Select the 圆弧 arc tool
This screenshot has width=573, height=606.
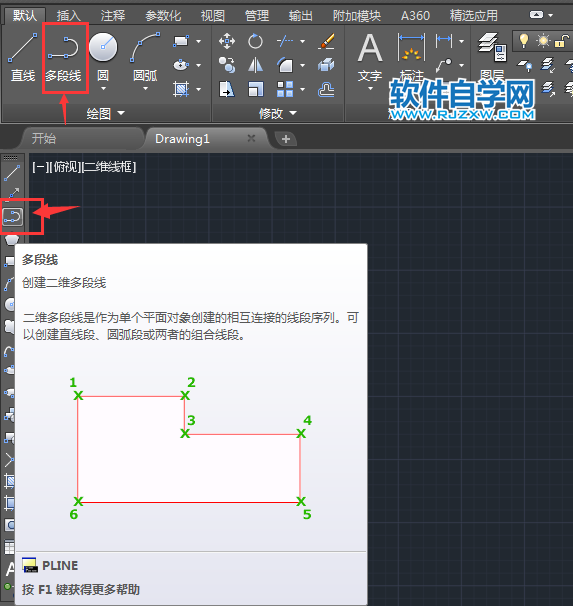(145, 56)
